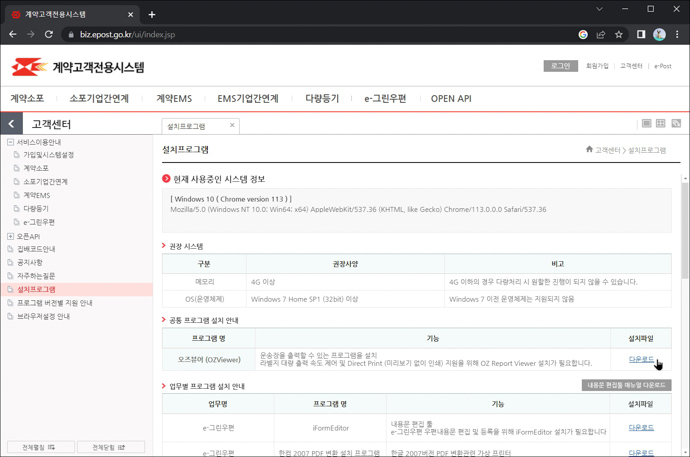
Task: Open 가입및시스템설정 in sidebar tree
Action: tap(48, 155)
